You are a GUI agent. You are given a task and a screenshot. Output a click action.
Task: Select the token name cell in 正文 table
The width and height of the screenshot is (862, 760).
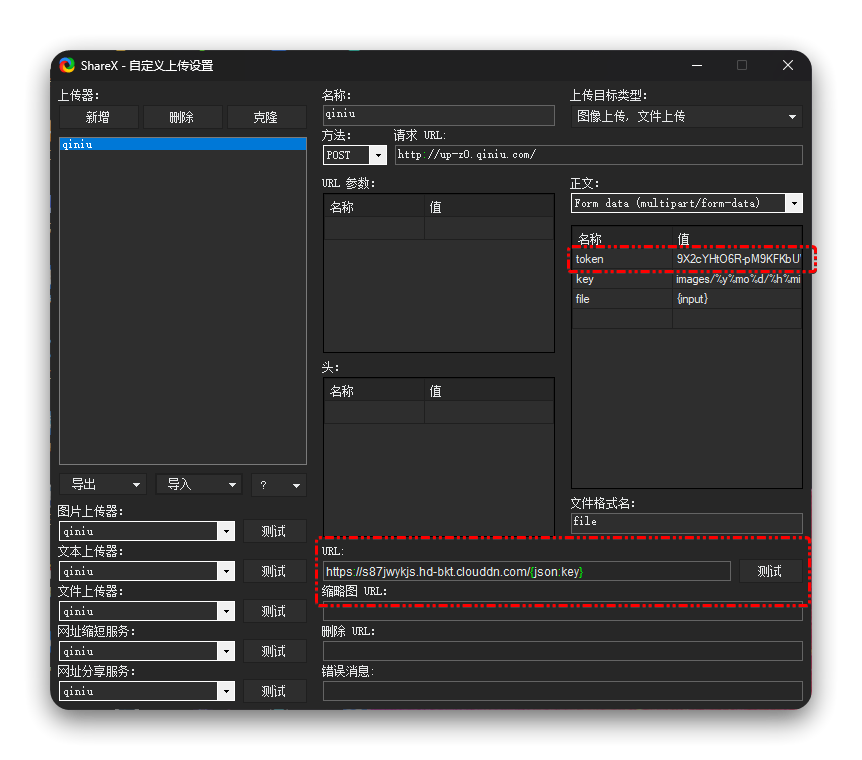tap(622, 259)
